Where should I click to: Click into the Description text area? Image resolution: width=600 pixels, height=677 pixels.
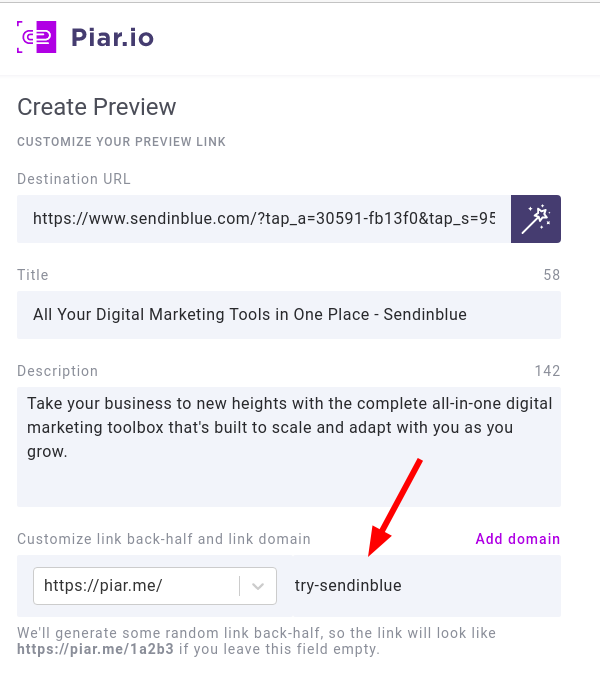click(289, 447)
